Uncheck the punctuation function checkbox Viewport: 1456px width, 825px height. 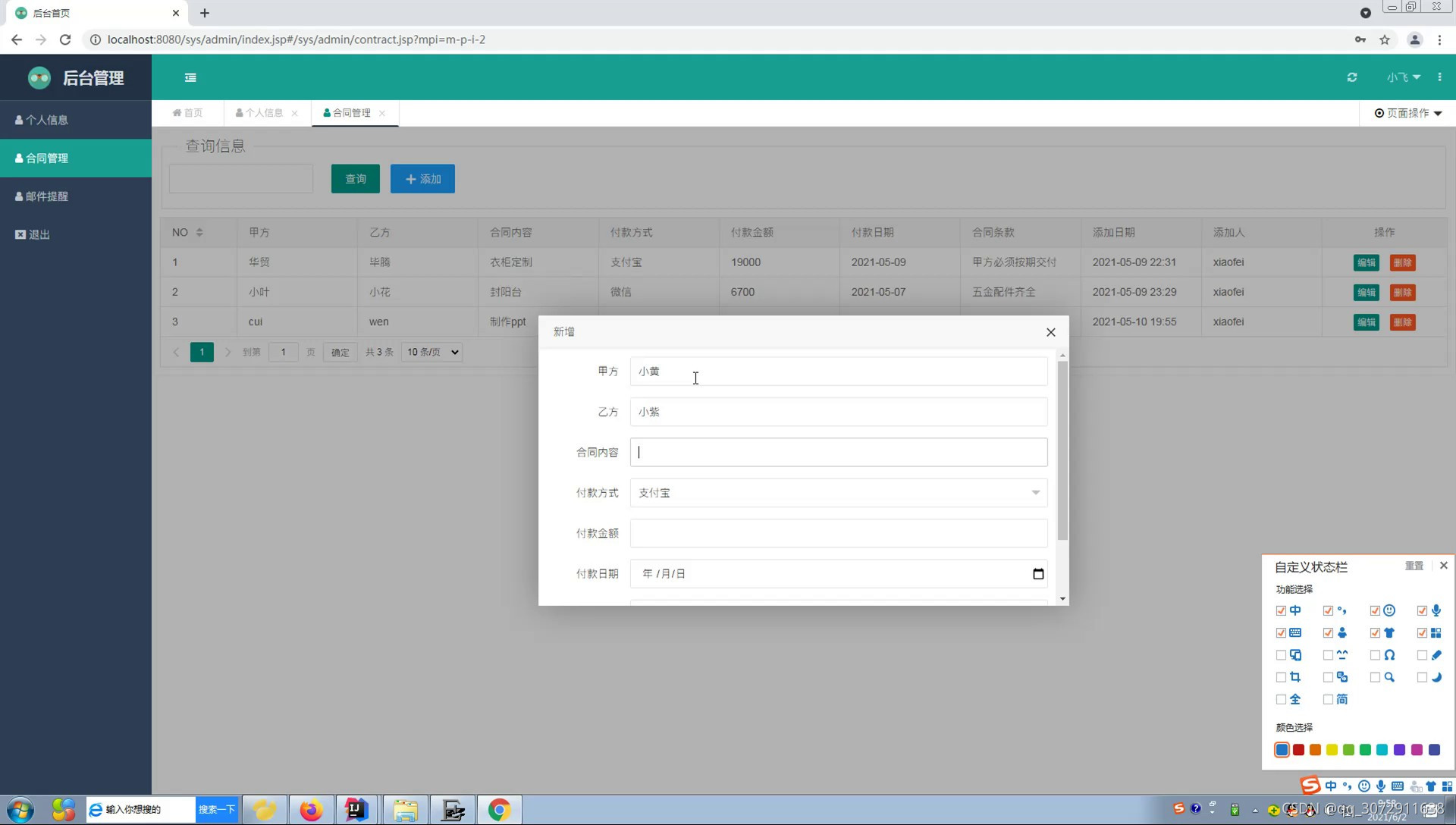tap(1328, 610)
